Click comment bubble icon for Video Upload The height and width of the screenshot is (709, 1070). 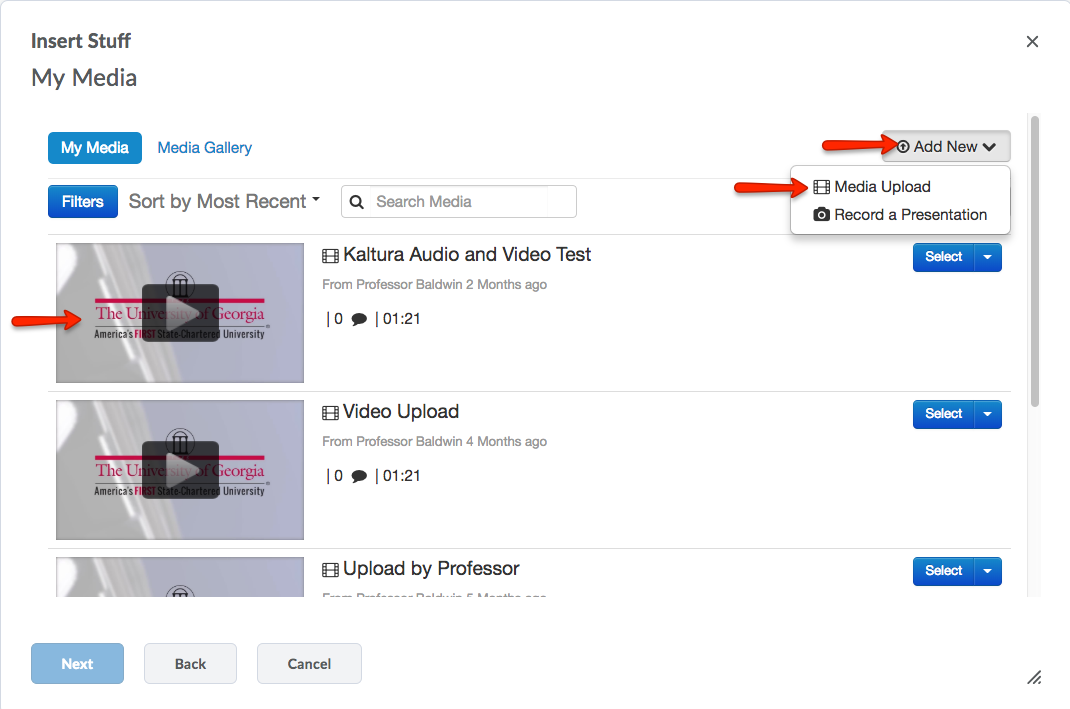click(359, 476)
